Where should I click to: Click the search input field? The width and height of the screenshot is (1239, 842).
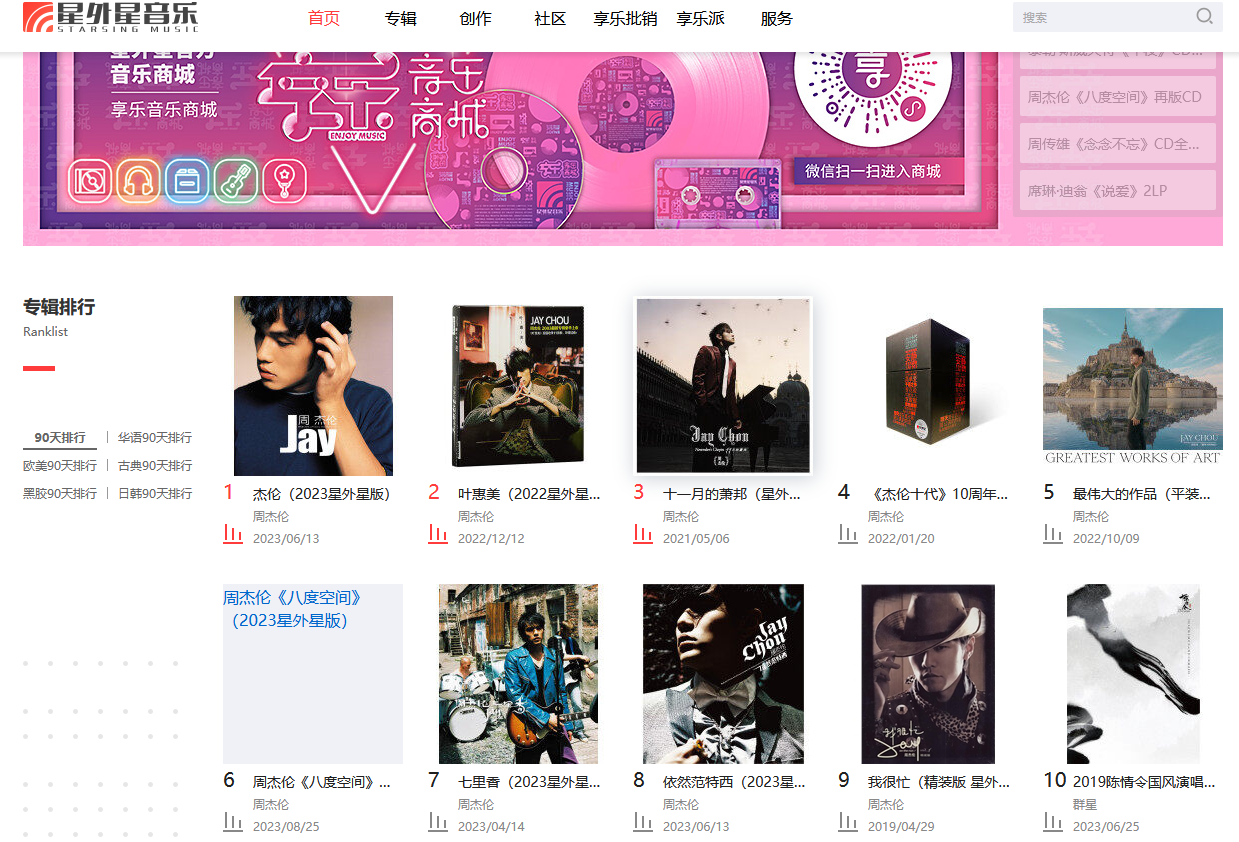1103,17
